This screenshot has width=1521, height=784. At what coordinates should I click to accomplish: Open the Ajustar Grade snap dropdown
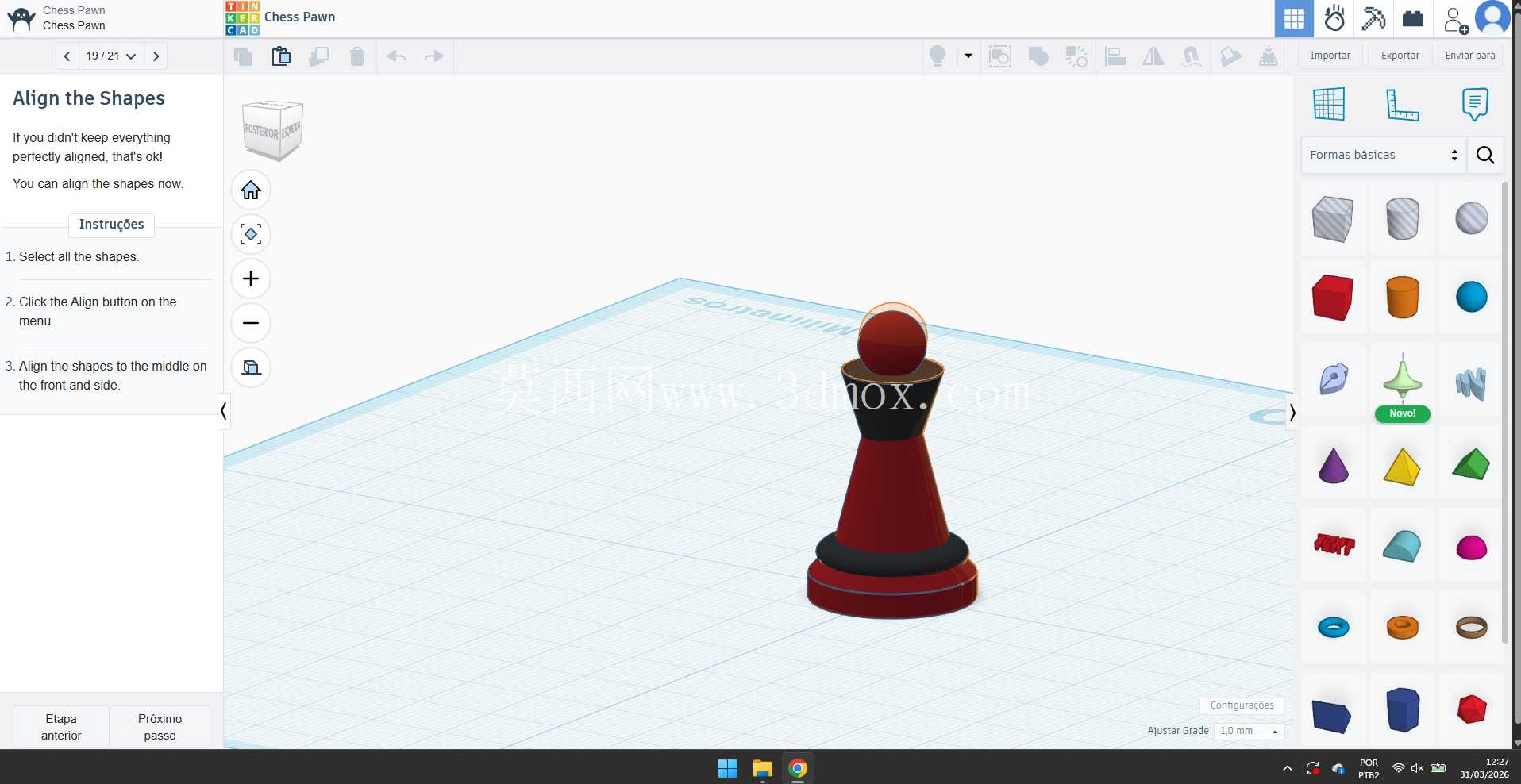1249,731
